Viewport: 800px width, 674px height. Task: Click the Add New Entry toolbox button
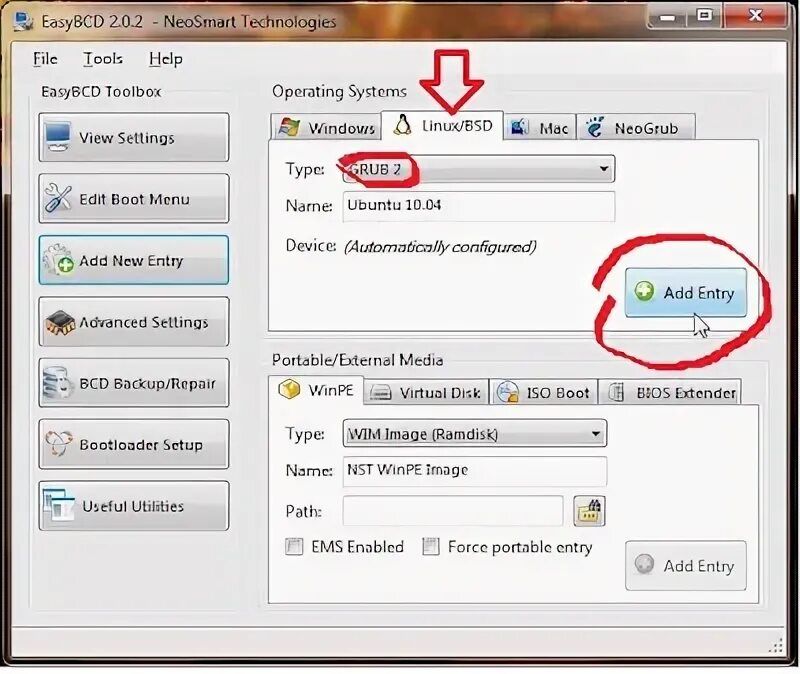tap(134, 260)
